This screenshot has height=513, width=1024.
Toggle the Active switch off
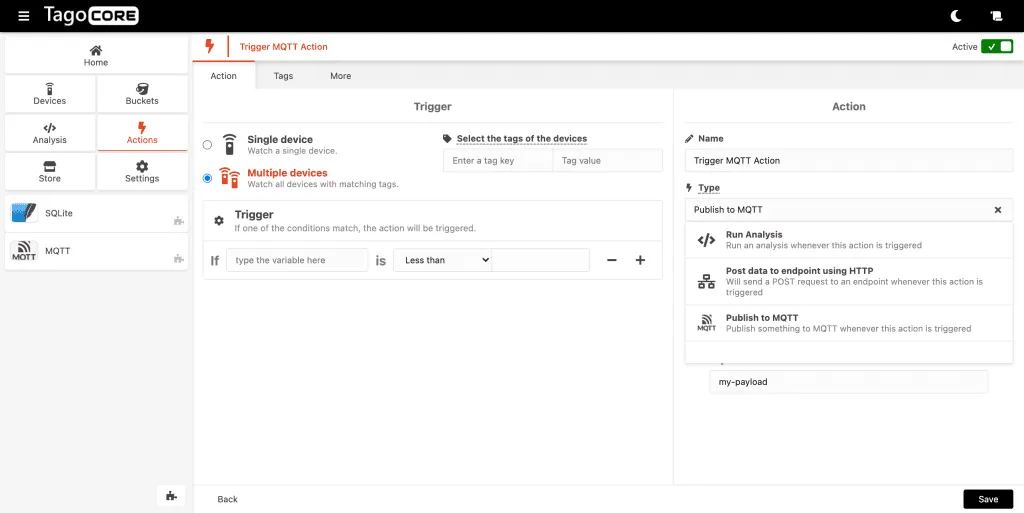pyautogui.click(x=997, y=47)
